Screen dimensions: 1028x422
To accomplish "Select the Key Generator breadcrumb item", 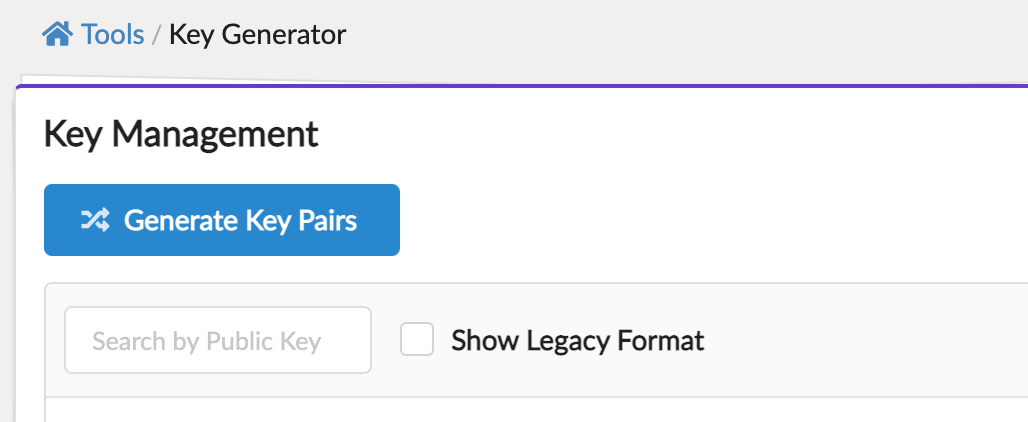I will point(257,35).
